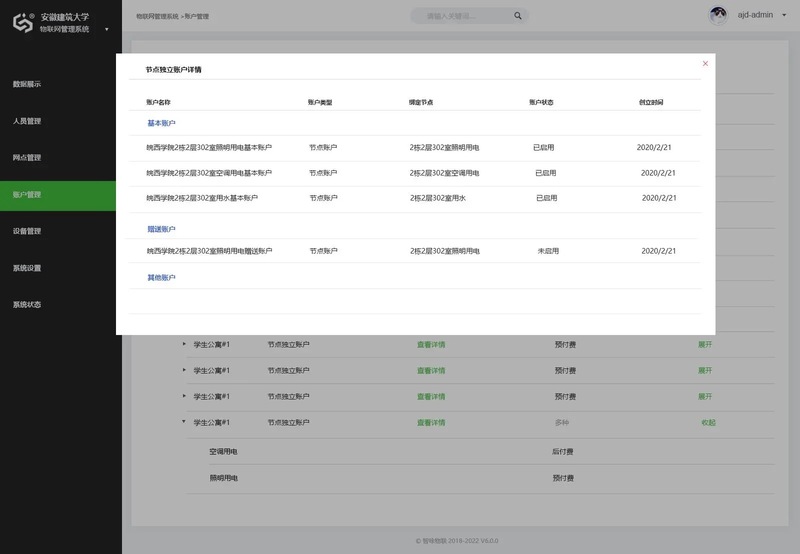Close the 节点独立账户详情 dialog
The width and height of the screenshot is (800, 554).
(705, 63)
